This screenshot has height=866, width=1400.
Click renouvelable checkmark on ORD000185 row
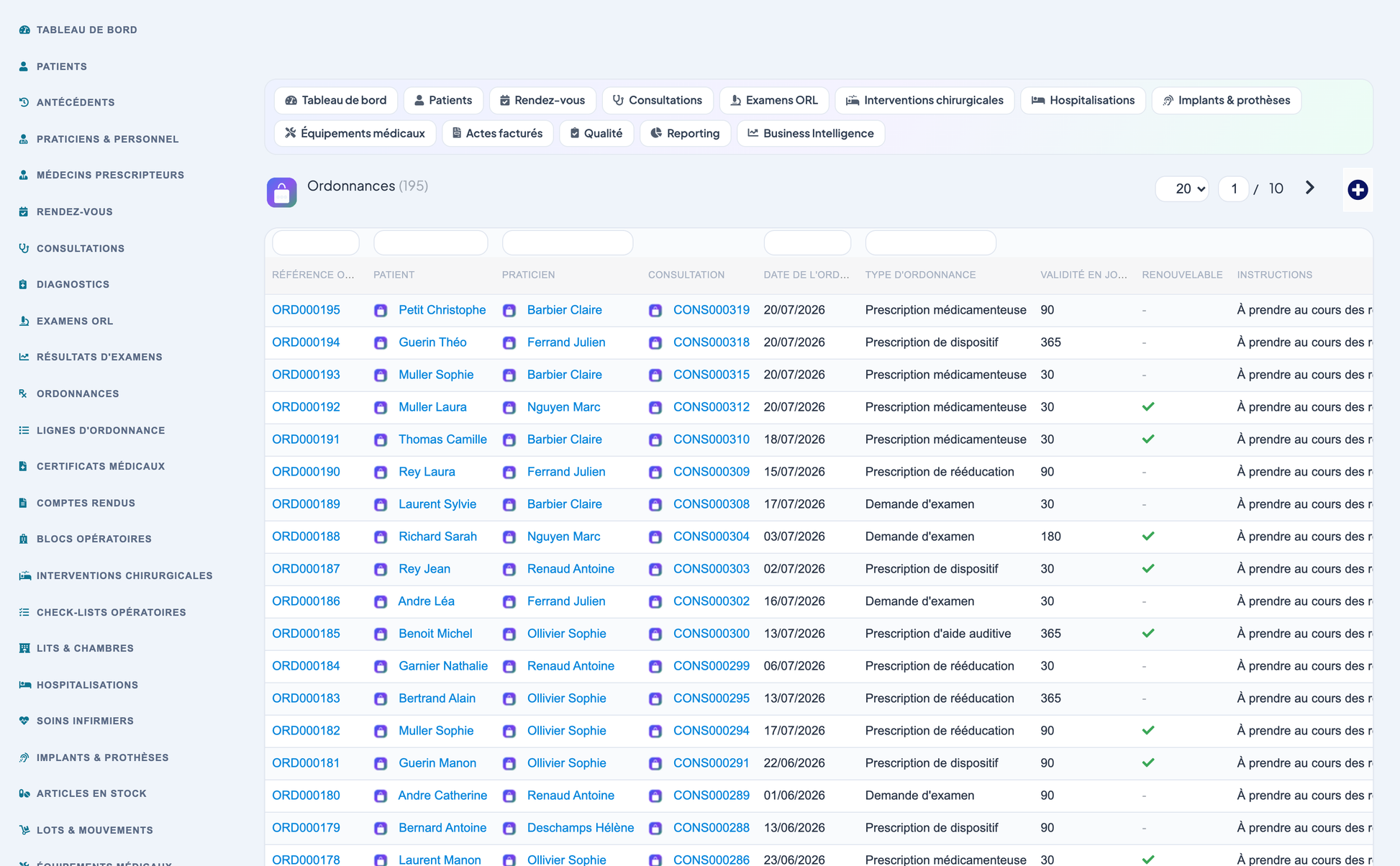tap(1148, 634)
